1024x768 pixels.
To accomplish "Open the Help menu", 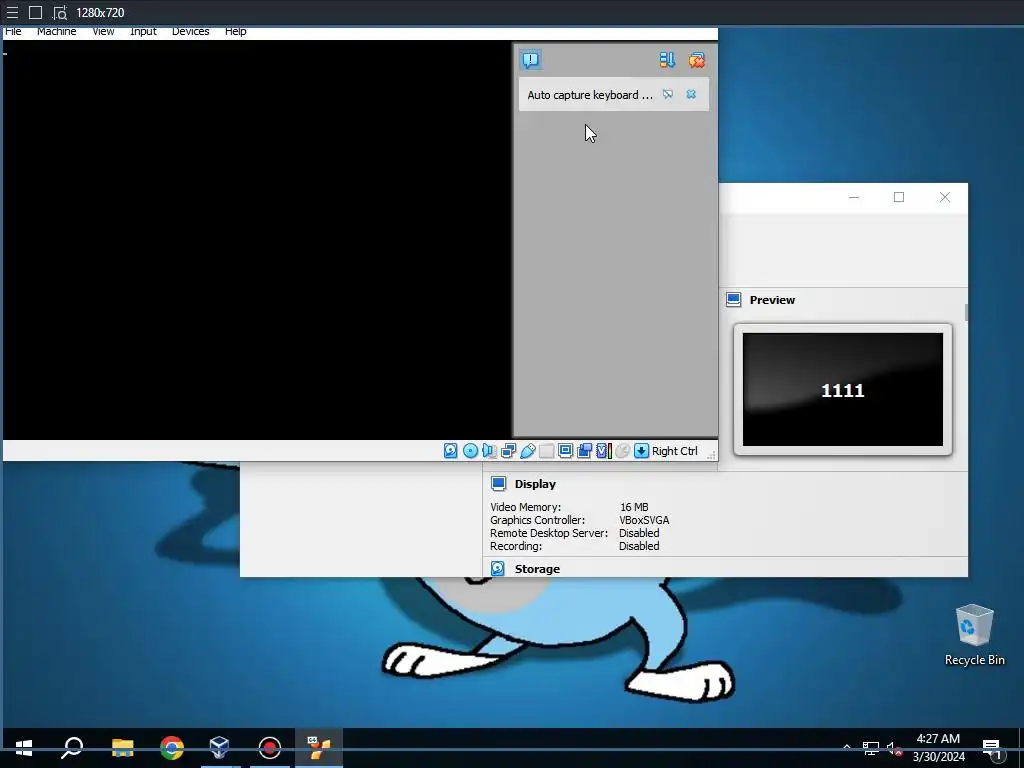I will 235,31.
